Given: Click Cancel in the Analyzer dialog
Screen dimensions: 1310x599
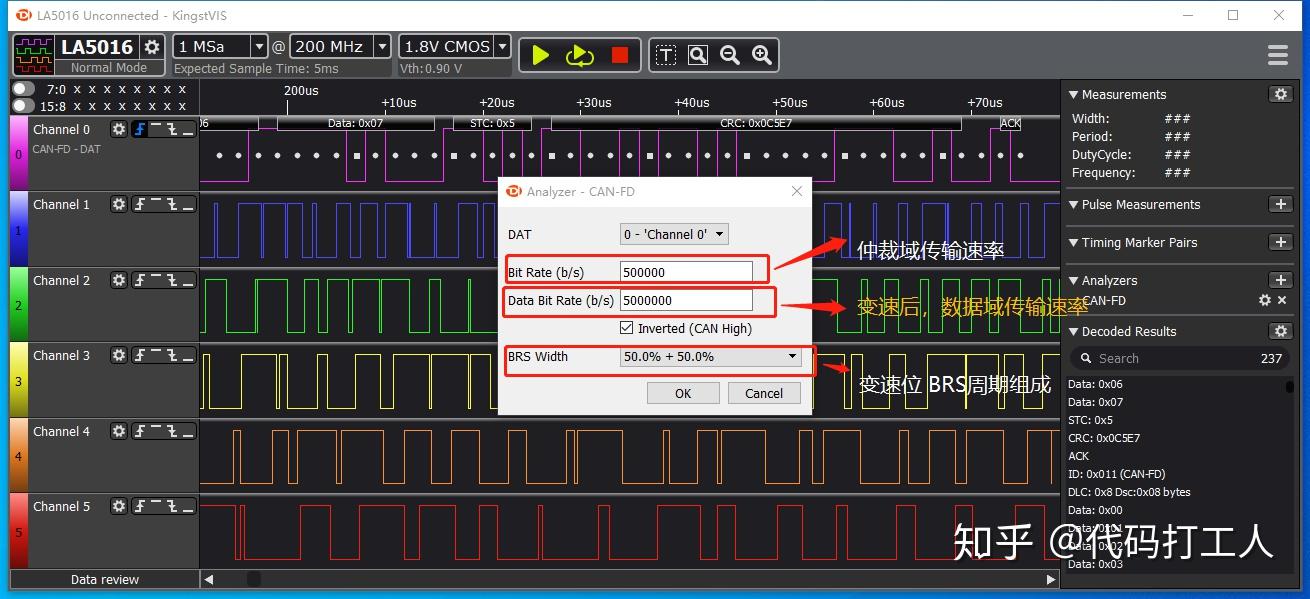Looking at the screenshot, I should point(764,393).
